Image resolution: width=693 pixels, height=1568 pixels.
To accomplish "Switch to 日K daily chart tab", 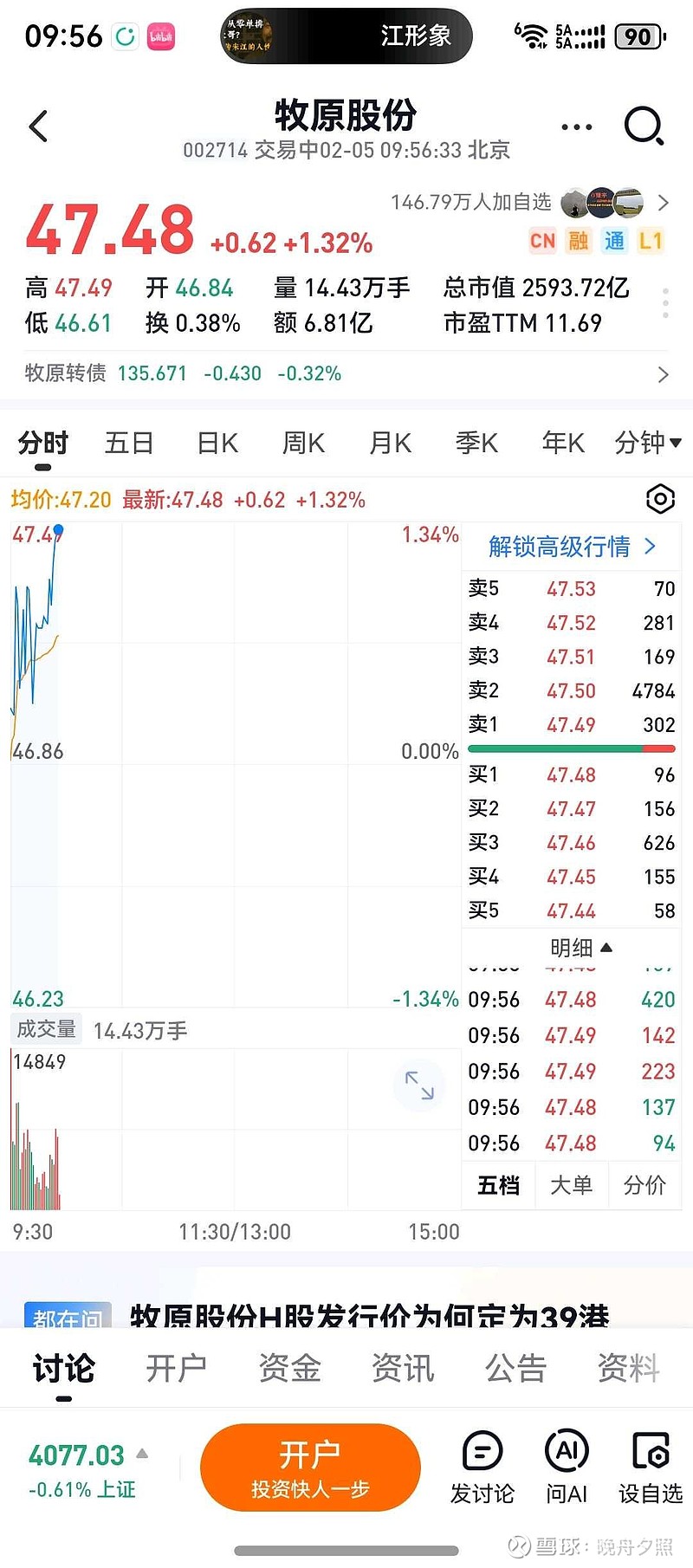I will (217, 443).
